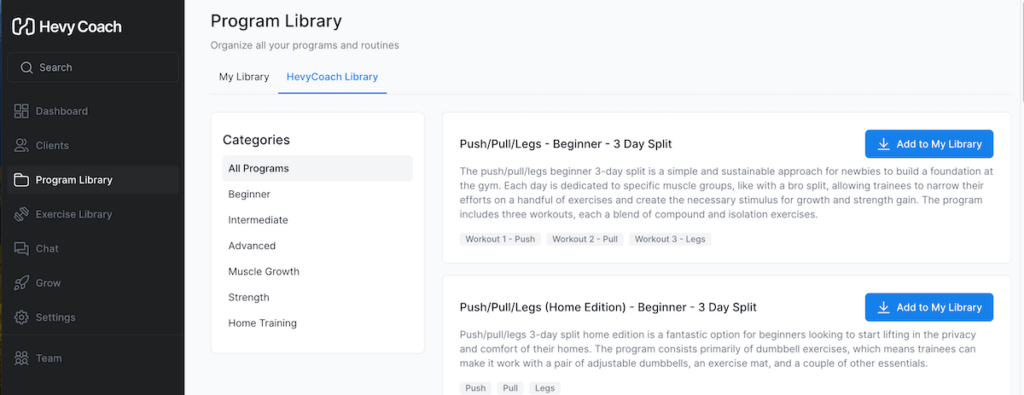
Task: Click the search magnifier icon in sidebar
Action: pyautogui.click(x=26, y=67)
